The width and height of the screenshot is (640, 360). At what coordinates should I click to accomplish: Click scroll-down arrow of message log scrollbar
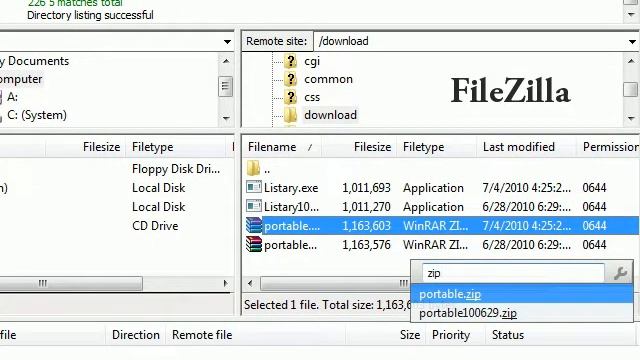pos(631,15)
